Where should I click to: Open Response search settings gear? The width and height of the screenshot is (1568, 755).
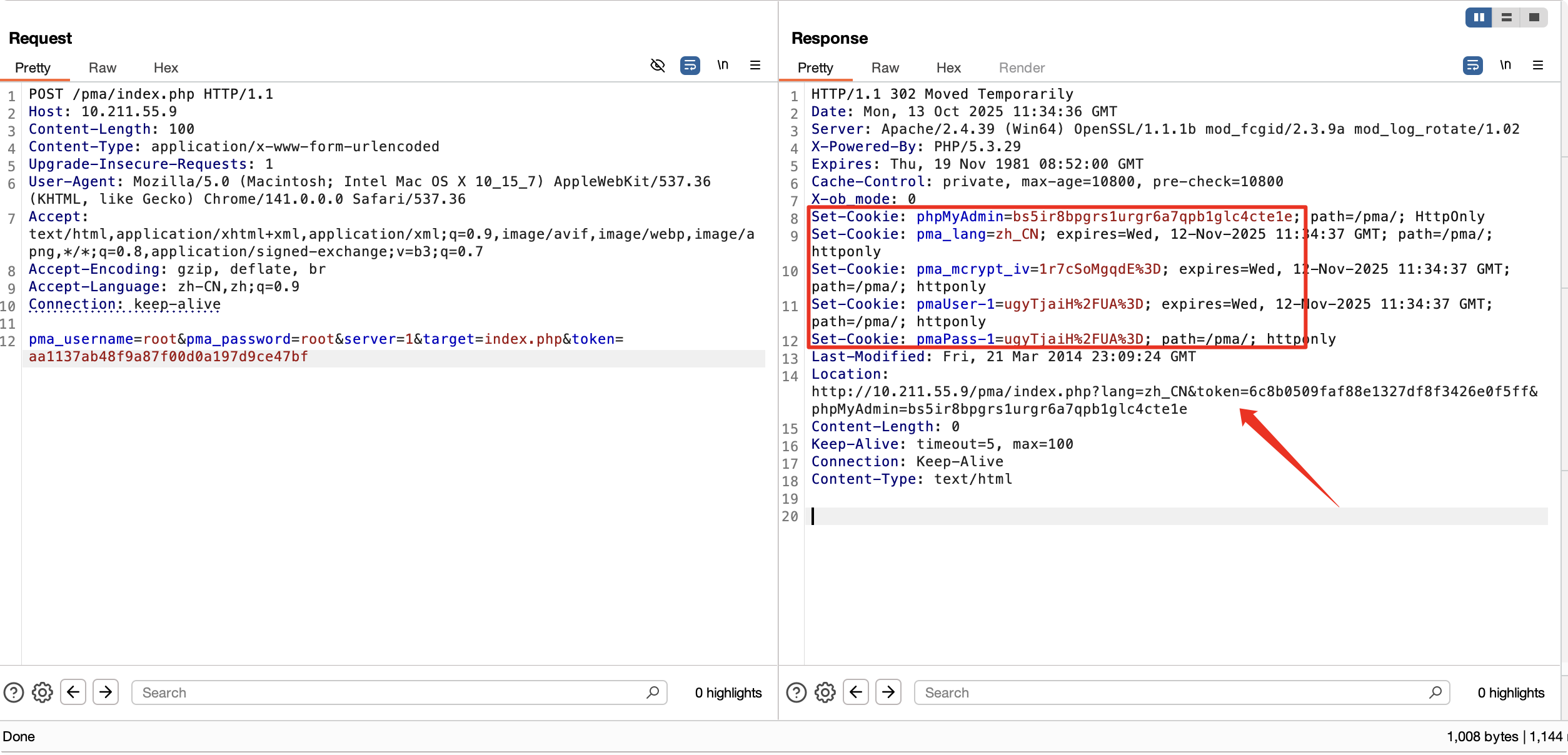(825, 692)
